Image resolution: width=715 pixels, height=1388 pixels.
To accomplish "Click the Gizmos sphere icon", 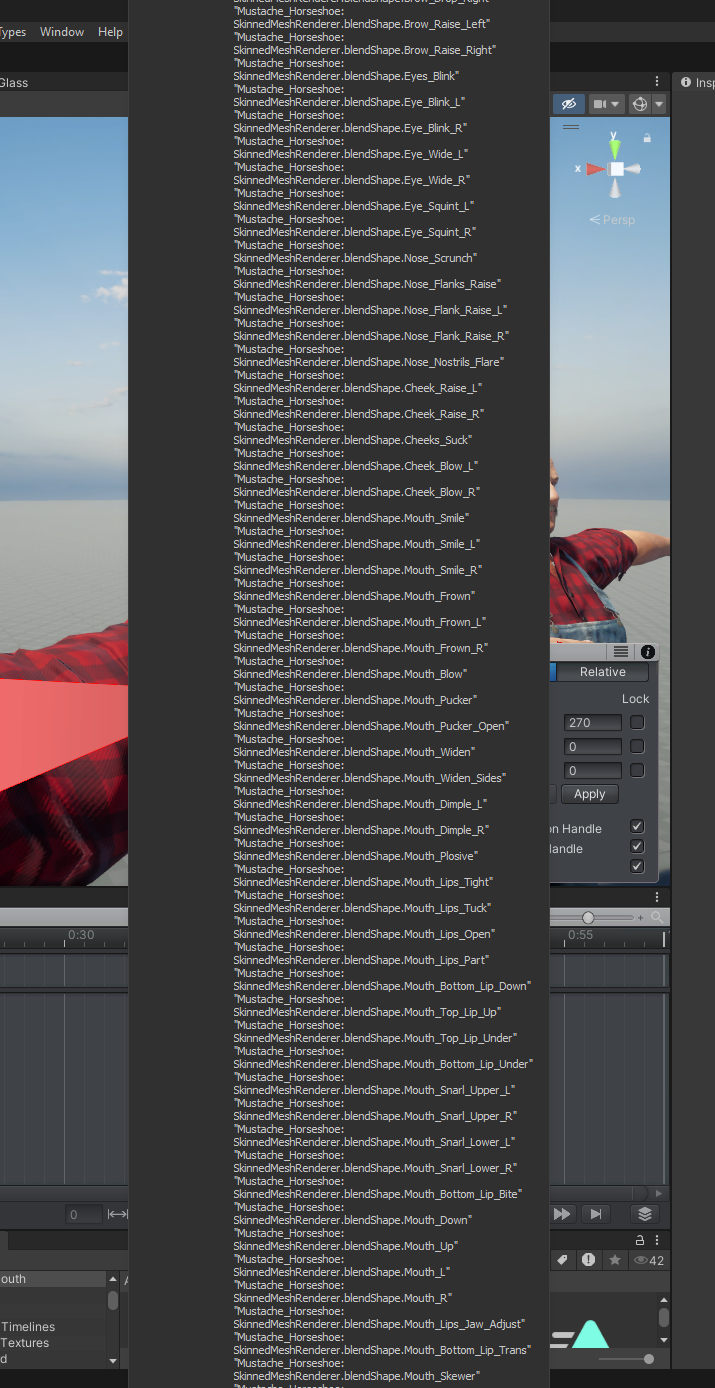I will point(639,104).
